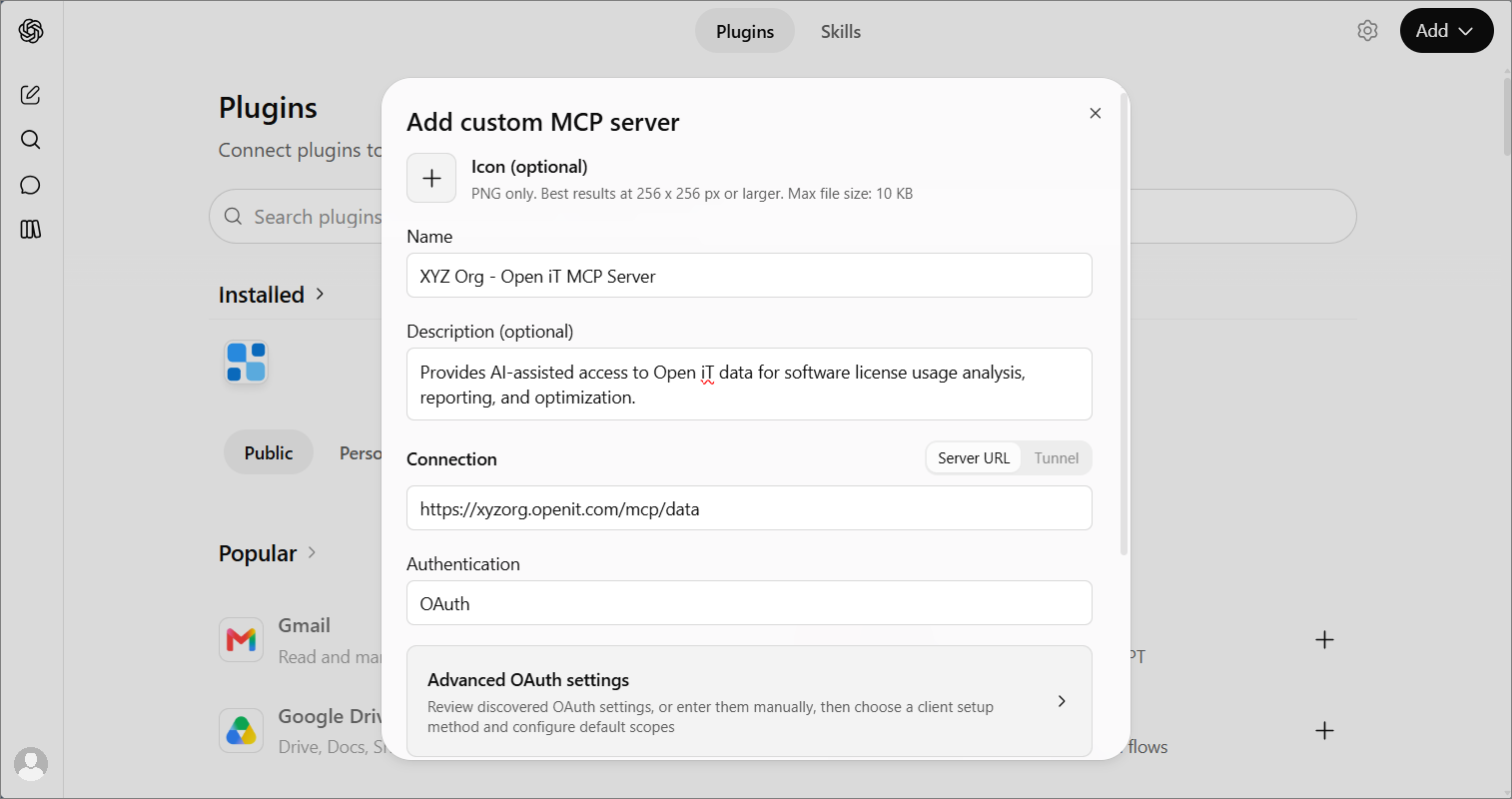Expand the Installed section chevron

point(320,294)
